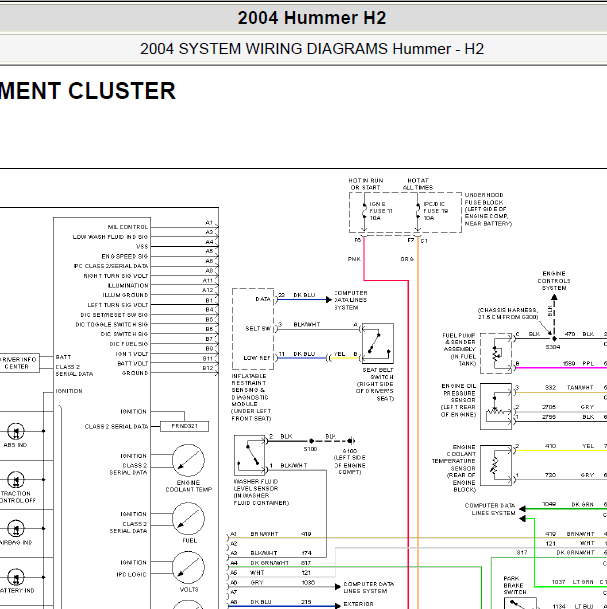Click the Engine Coolant Temp gauge symbol

coord(188,461)
